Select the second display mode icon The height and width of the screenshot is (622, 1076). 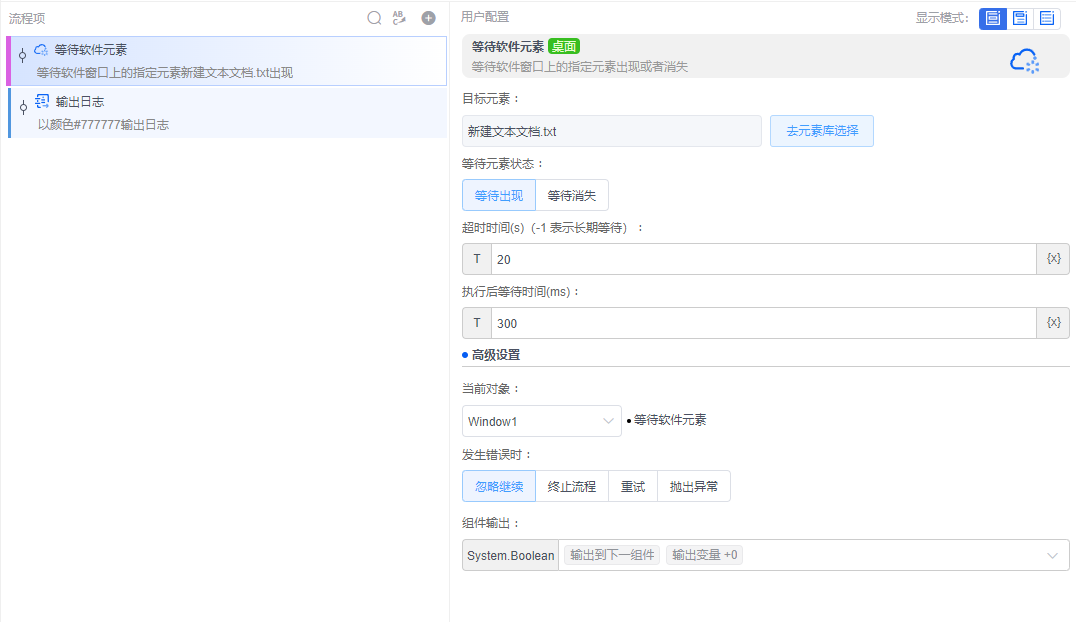[1018, 18]
